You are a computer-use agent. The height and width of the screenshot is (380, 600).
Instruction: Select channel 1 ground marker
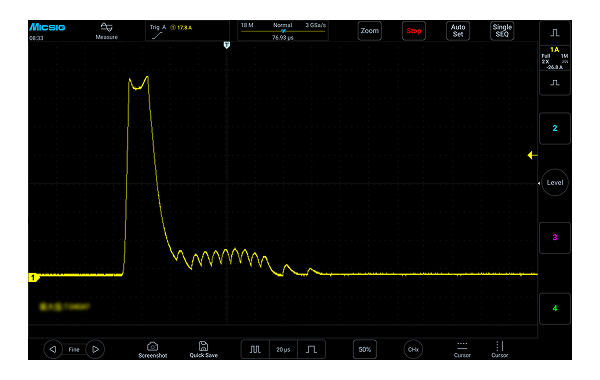pyautogui.click(x=34, y=278)
